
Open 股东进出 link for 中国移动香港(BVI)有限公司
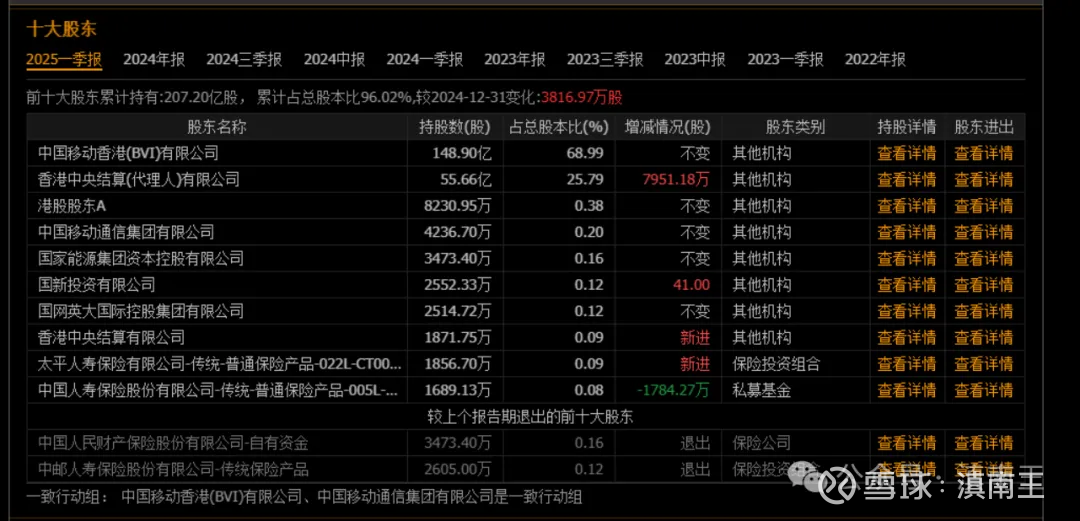pyautogui.click(x=984, y=153)
